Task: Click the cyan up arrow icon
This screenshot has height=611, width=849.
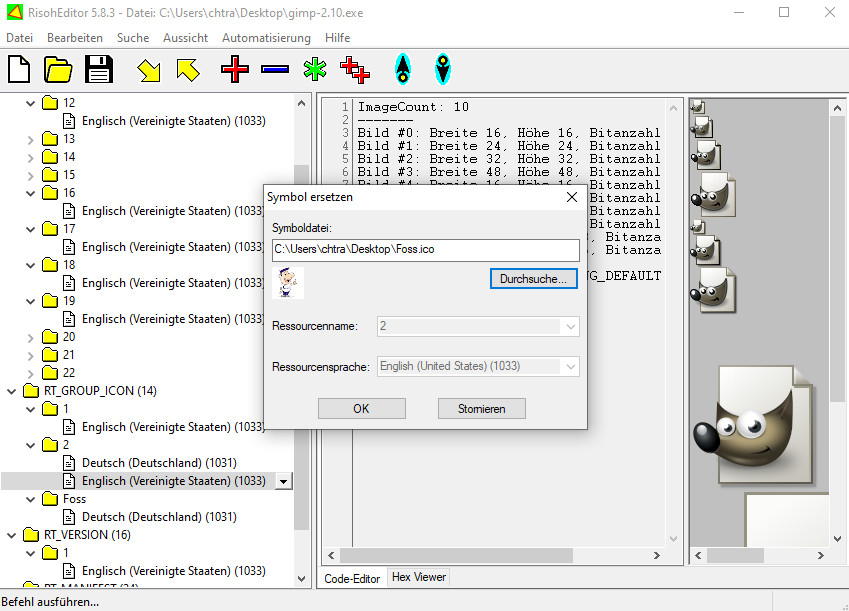Action: click(402, 69)
